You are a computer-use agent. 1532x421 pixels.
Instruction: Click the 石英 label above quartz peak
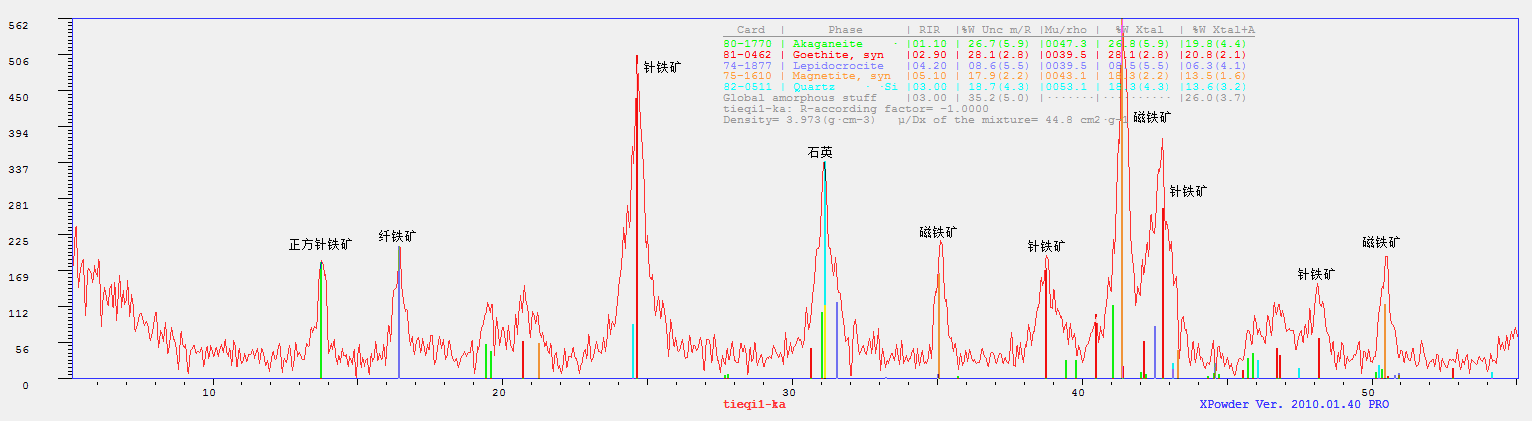[820, 153]
